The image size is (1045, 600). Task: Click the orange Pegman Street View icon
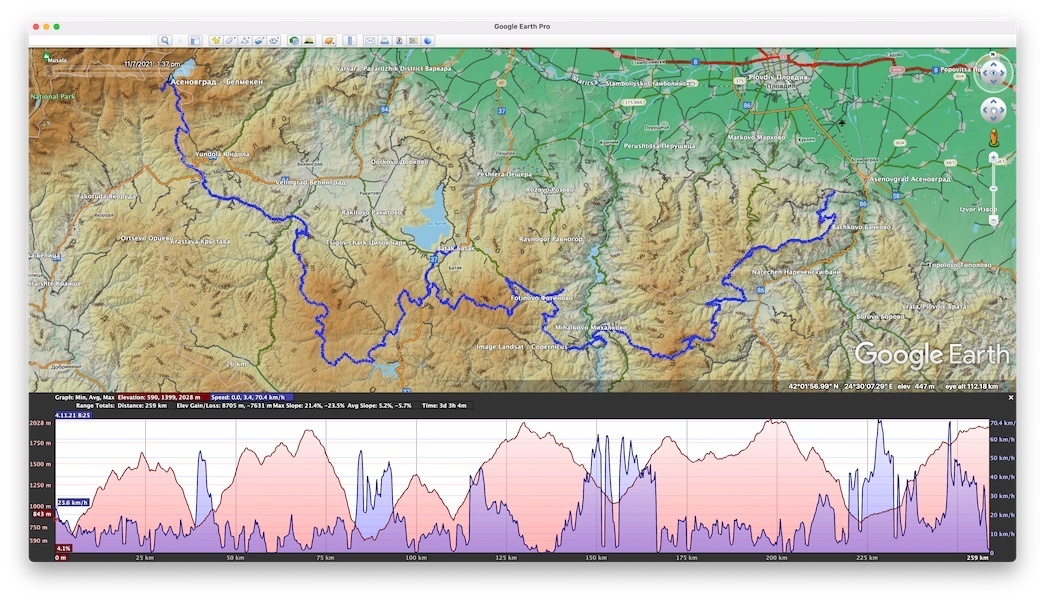pyautogui.click(x=994, y=138)
